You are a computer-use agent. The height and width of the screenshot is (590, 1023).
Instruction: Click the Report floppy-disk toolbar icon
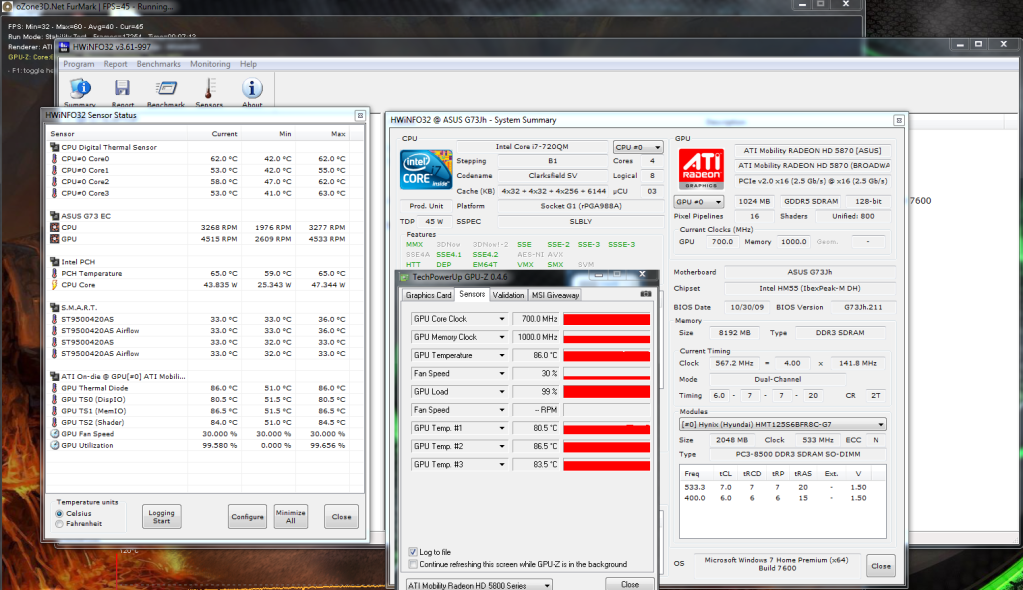122,90
